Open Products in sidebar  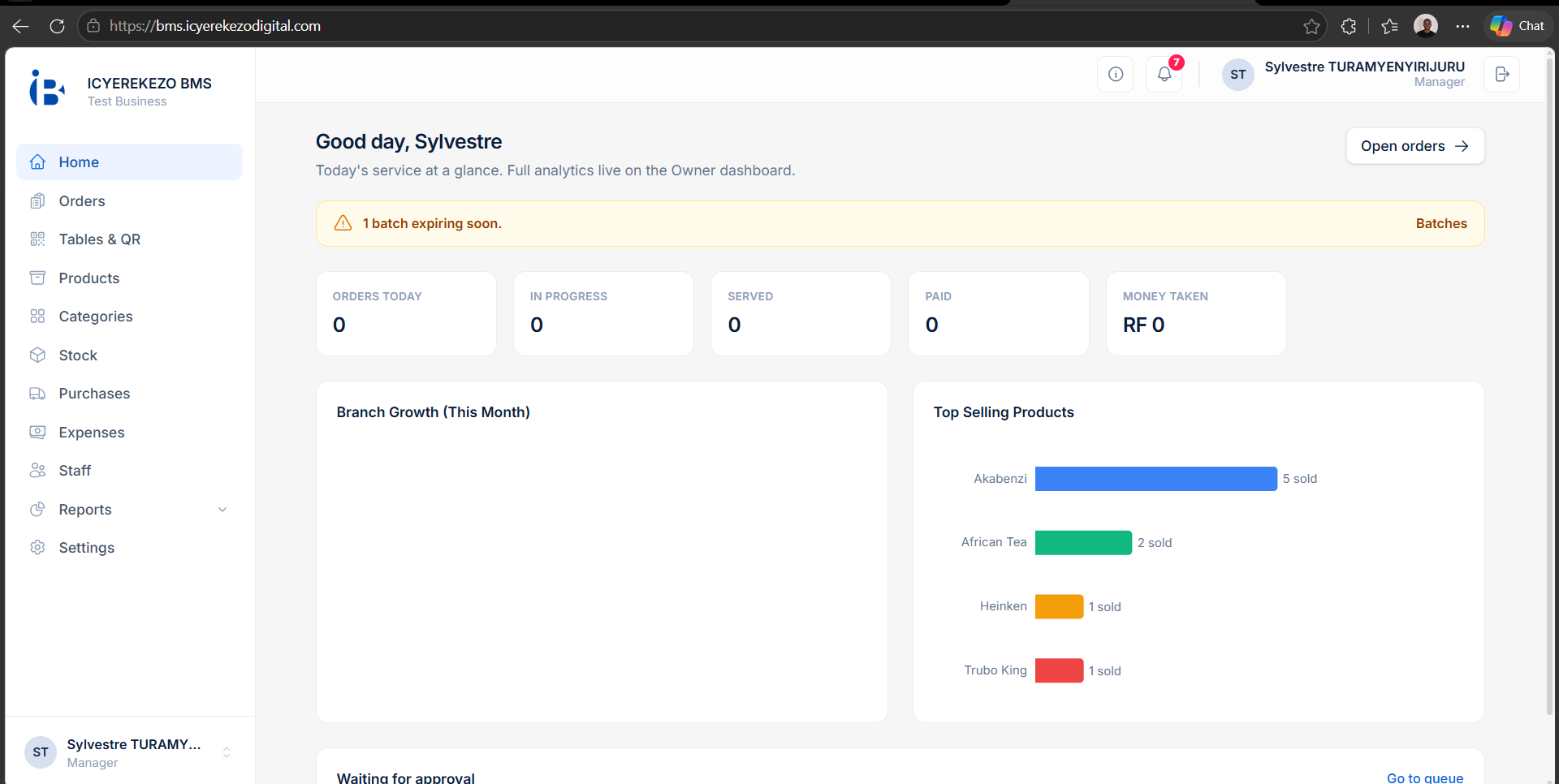pyautogui.click(x=129, y=278)
